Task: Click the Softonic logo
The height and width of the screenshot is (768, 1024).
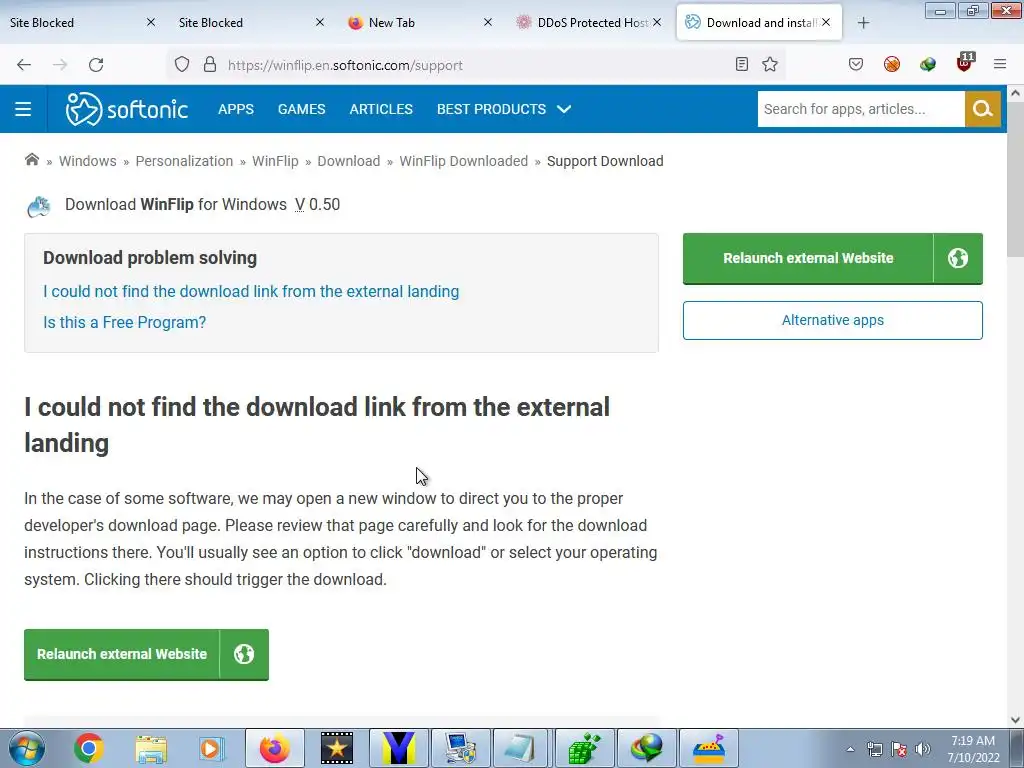Action: click(x=127, y=109)
